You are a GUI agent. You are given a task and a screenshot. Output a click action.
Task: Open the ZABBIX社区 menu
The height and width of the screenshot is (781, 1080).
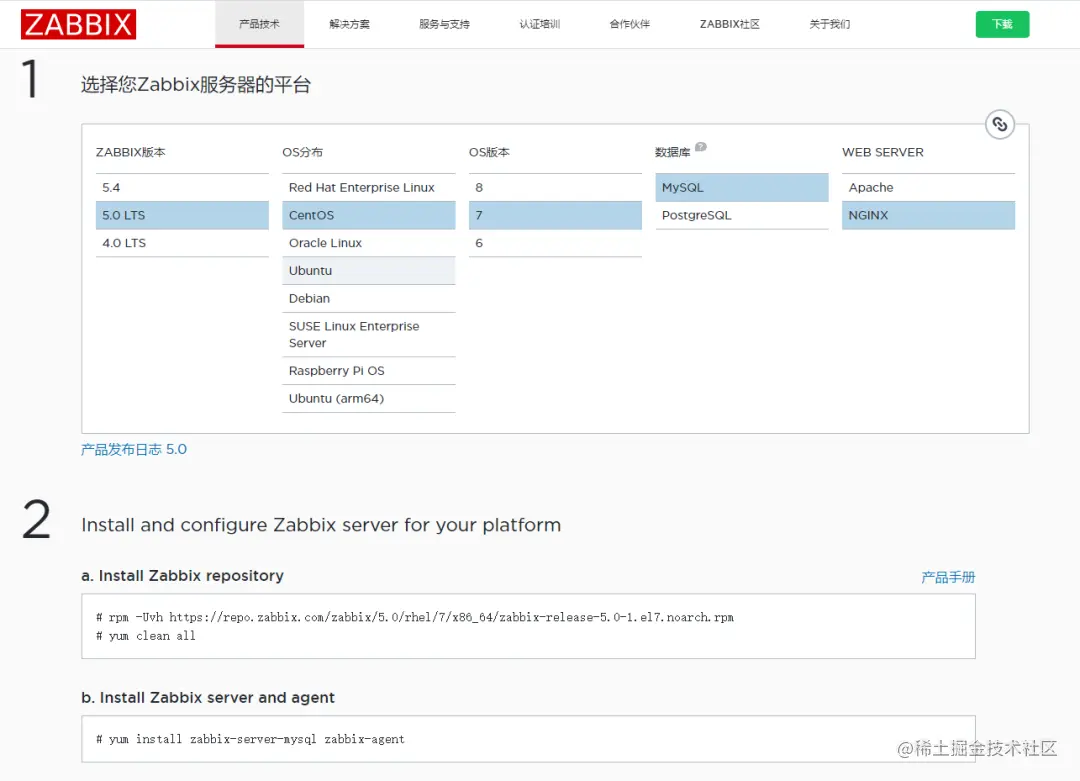729,24
